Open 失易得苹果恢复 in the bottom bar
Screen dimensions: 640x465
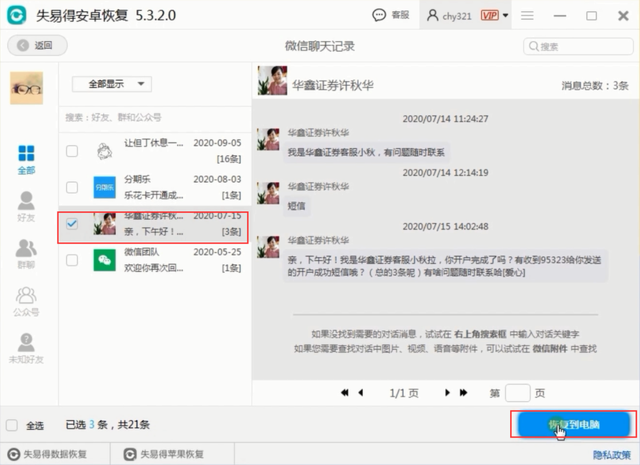pos(164,454)
